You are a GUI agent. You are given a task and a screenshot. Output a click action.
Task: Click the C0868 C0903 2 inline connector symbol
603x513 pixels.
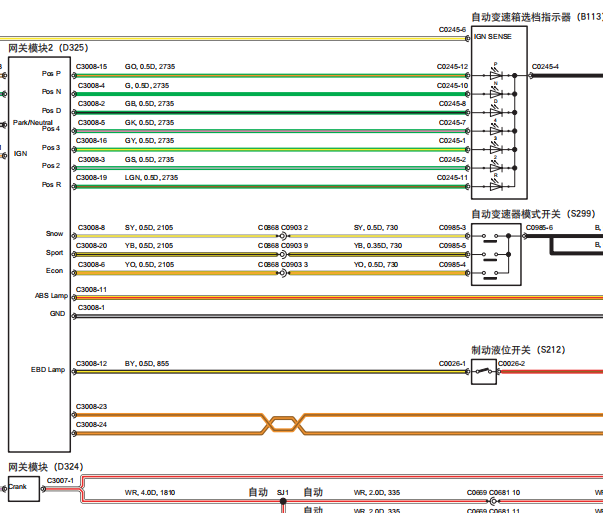283,236
